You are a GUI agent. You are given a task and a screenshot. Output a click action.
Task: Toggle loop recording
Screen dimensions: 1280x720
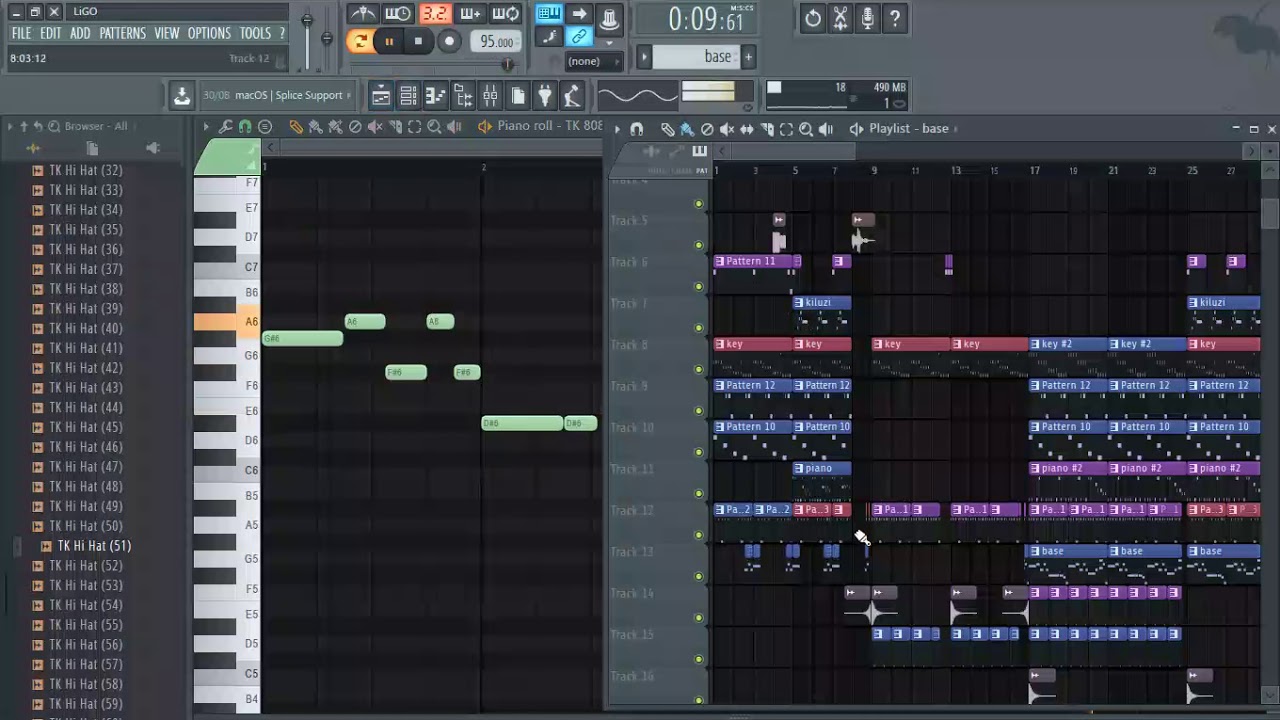[x=506, y=14]
